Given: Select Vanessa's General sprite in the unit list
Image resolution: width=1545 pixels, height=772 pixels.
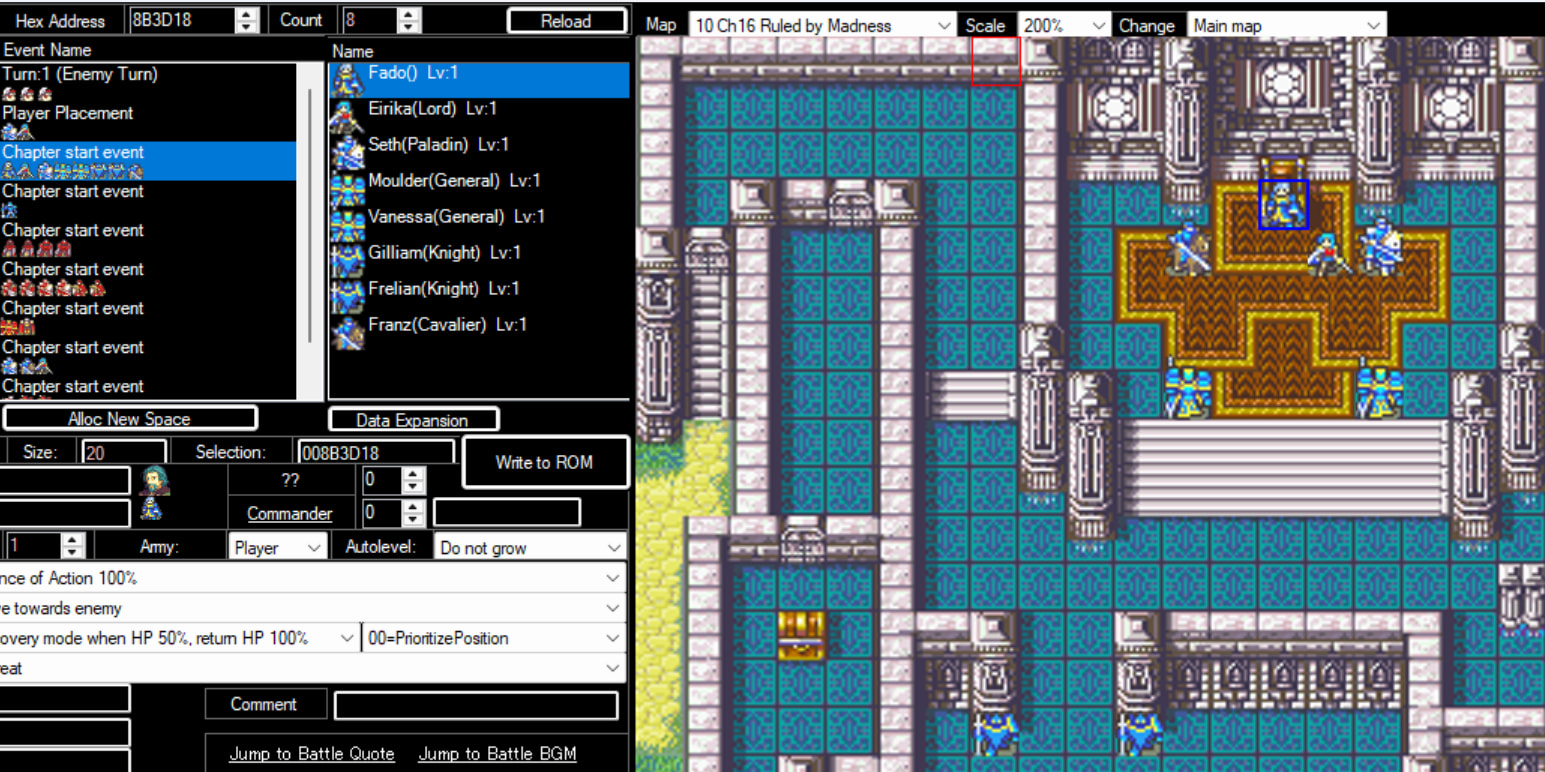Looking at the screenshot, I should pos(347,224).
